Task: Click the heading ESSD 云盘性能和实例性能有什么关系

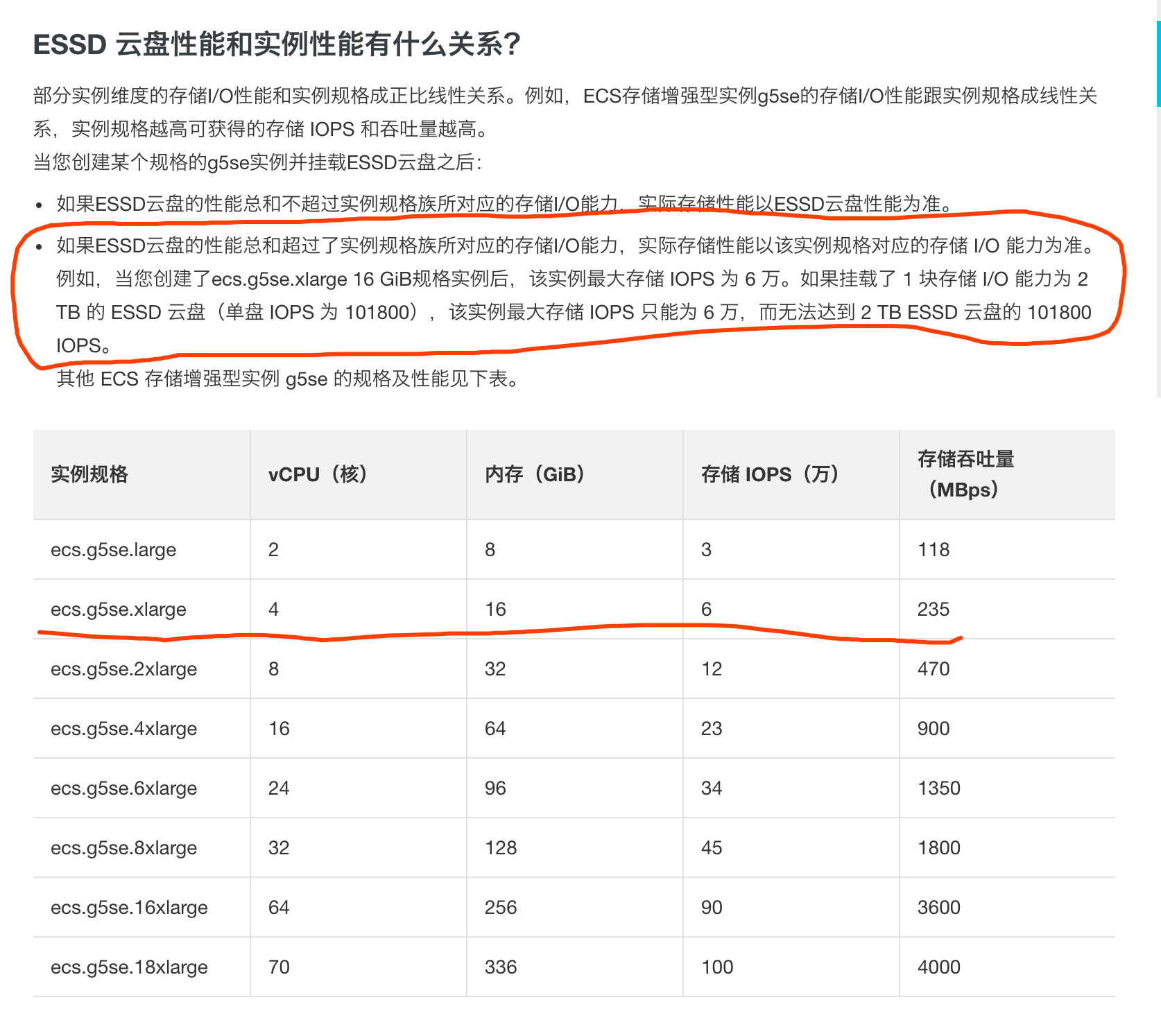Action: click(277, 44)
